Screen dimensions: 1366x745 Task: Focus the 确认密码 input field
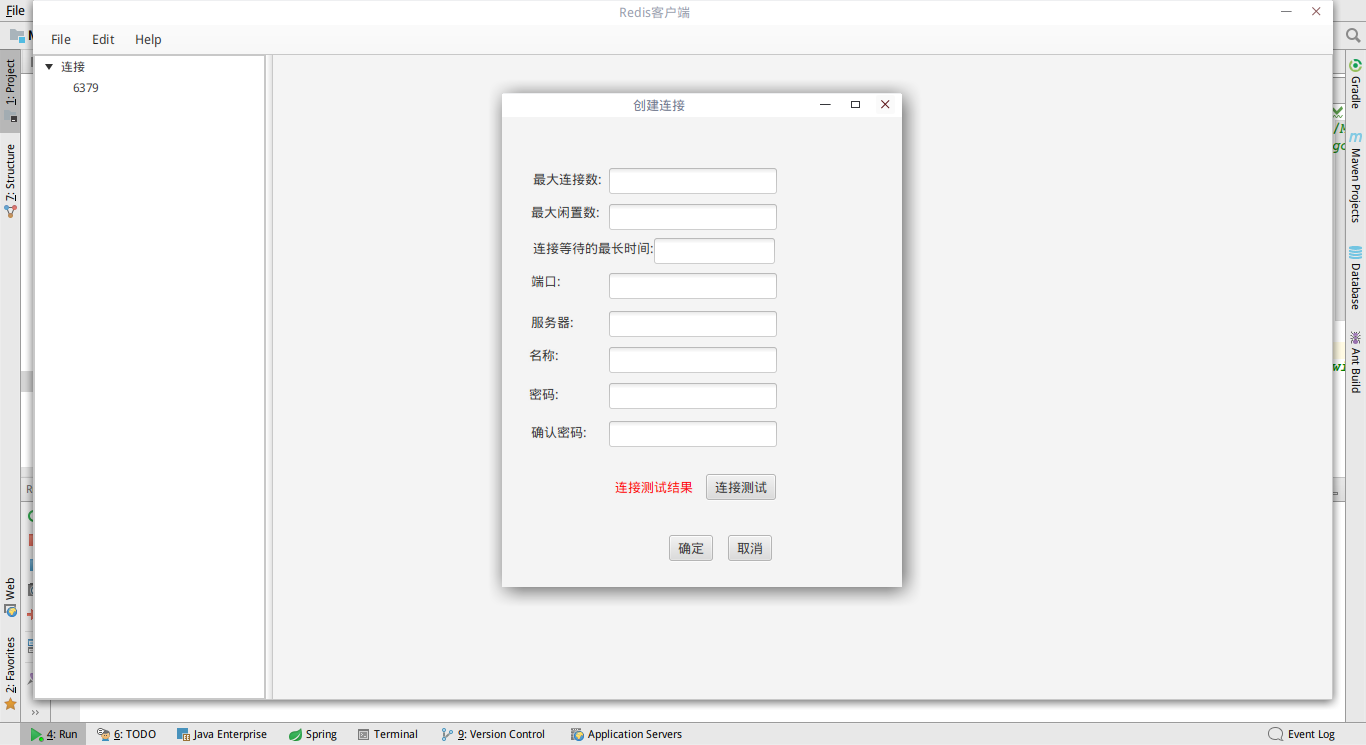(693, 434)
